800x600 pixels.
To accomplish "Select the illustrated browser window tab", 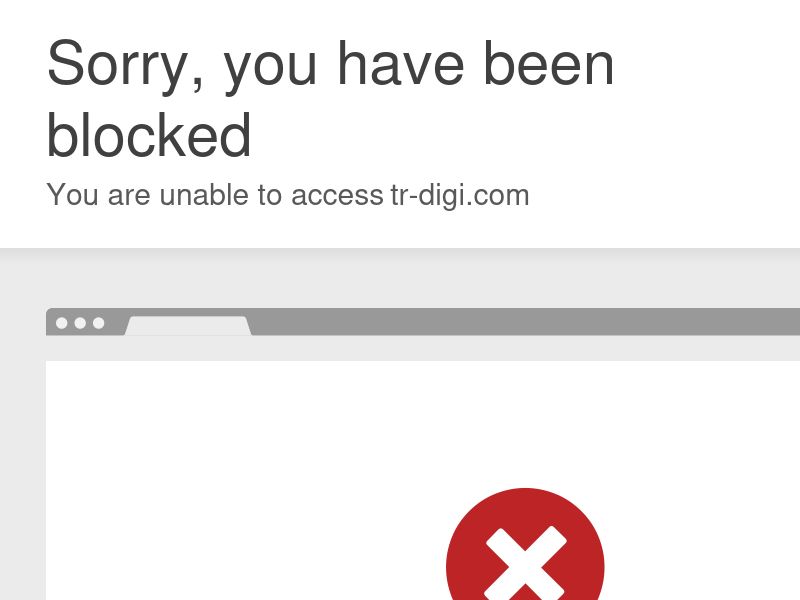I will [188, 326].
